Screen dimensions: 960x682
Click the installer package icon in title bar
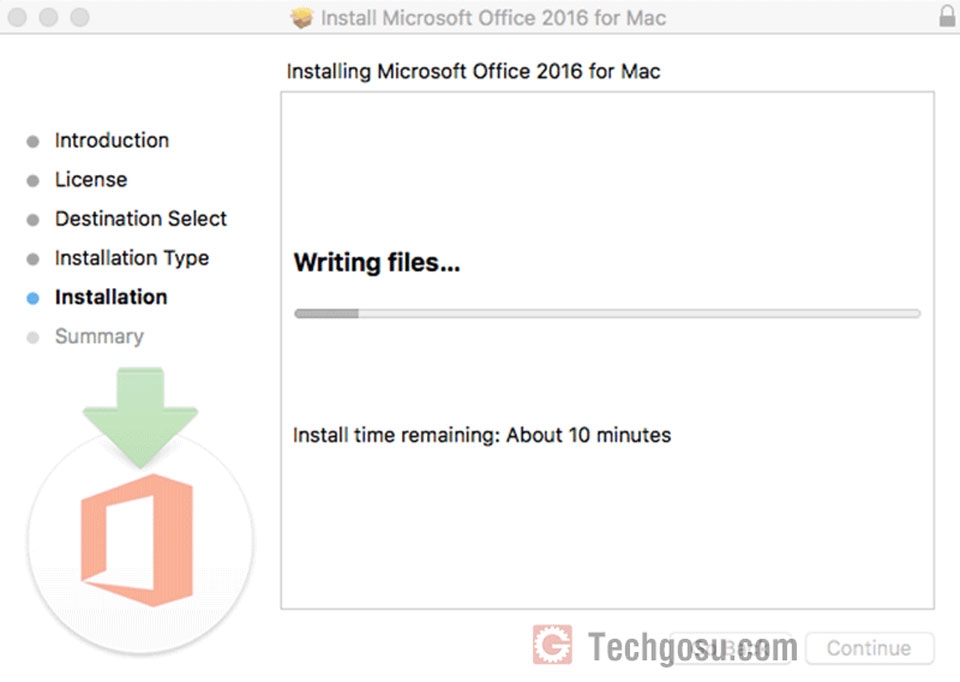(301, 17)
